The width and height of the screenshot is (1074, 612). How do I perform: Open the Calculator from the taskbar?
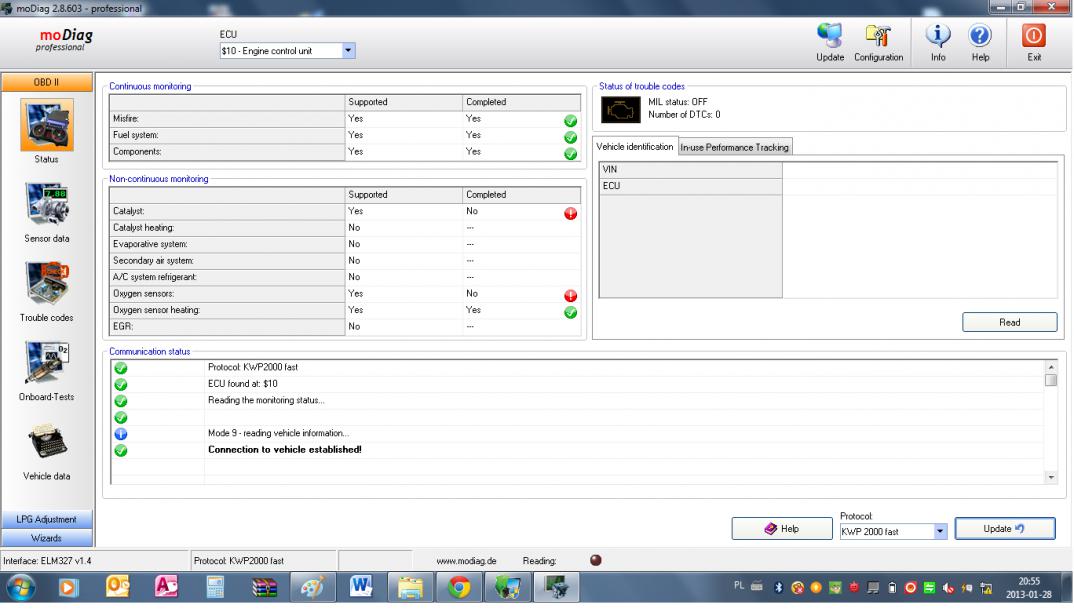coord(215,587)
